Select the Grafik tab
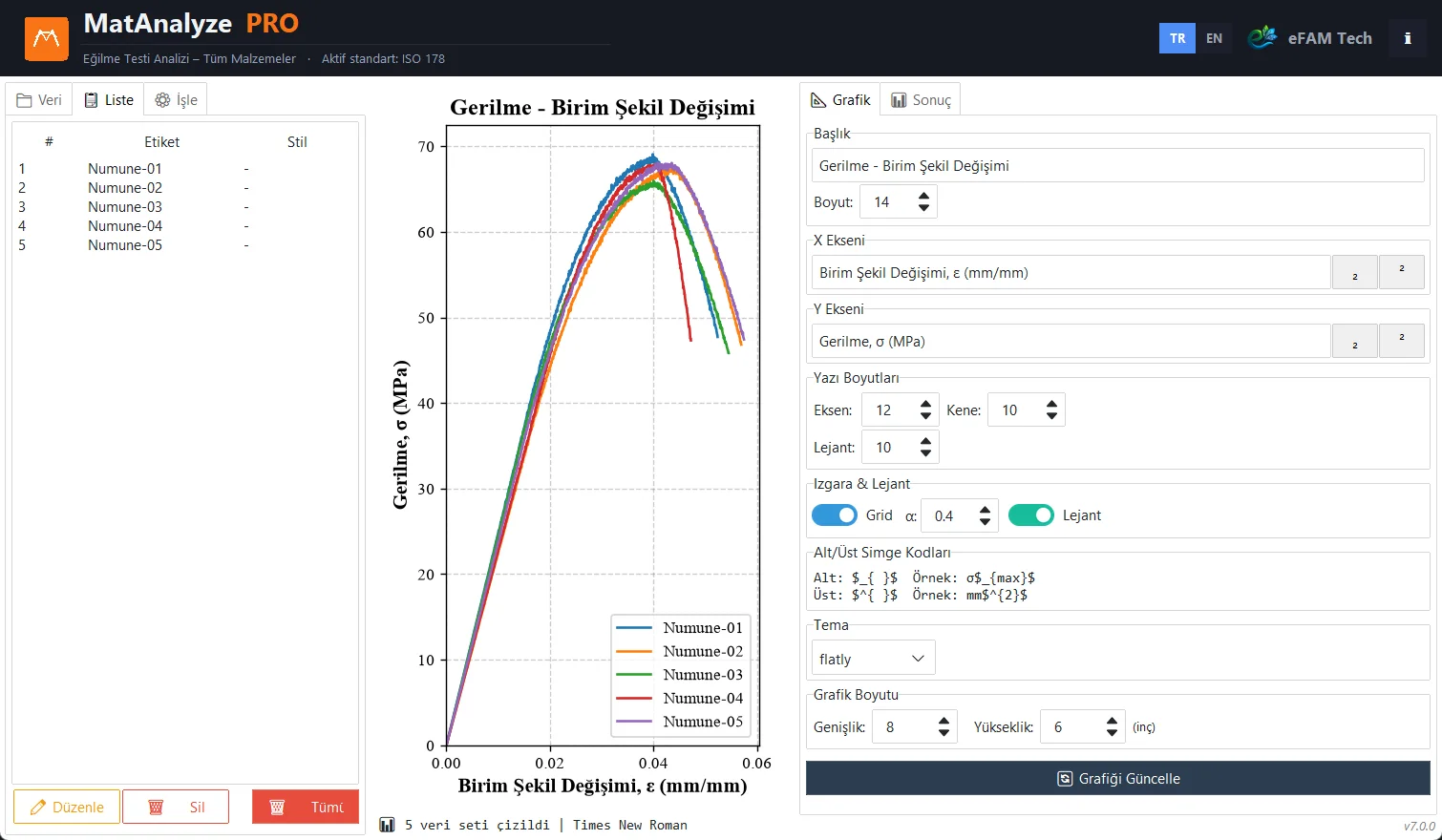 coord(840,100)
